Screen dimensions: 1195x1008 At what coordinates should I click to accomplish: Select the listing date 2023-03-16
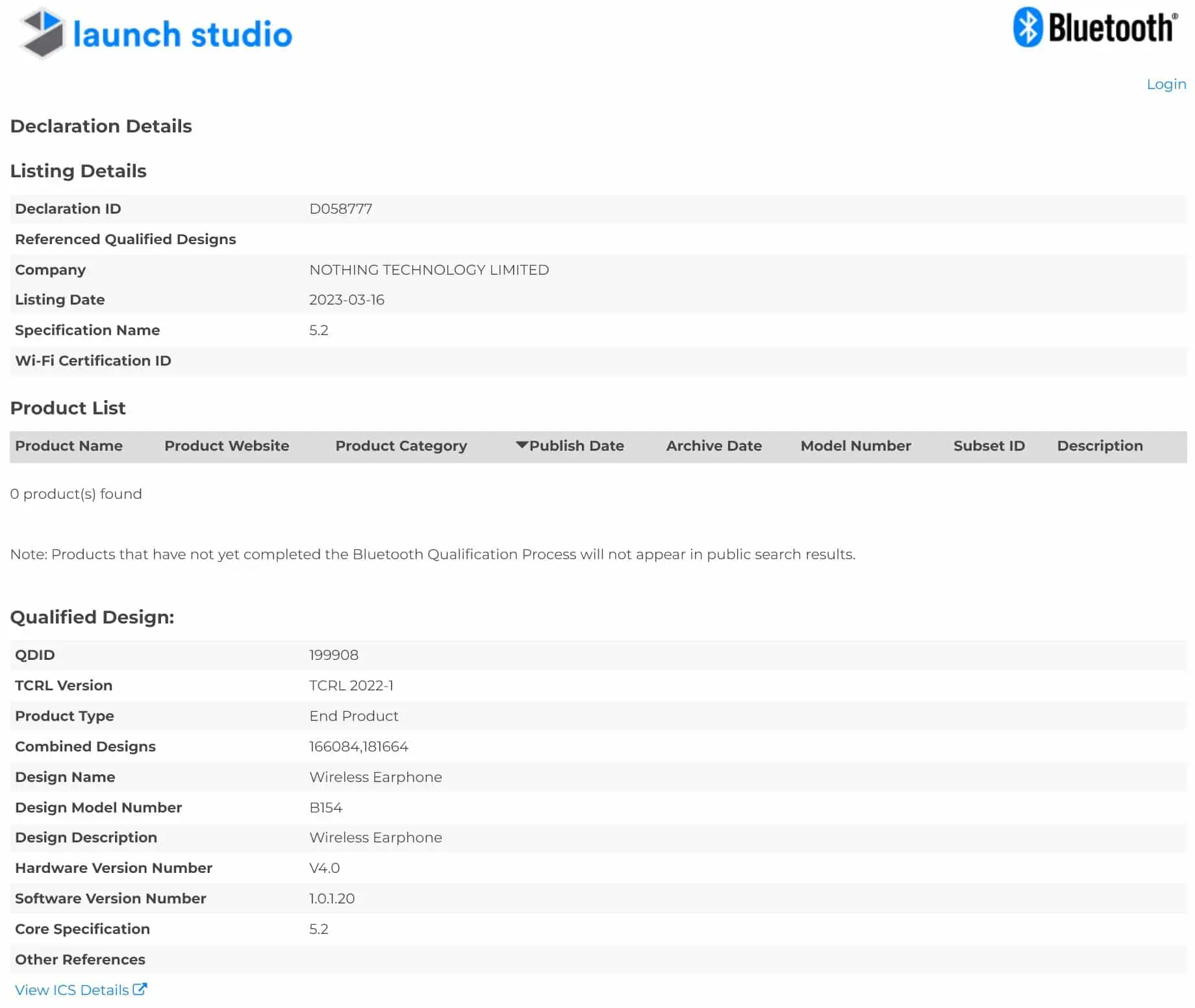[346, 299]
